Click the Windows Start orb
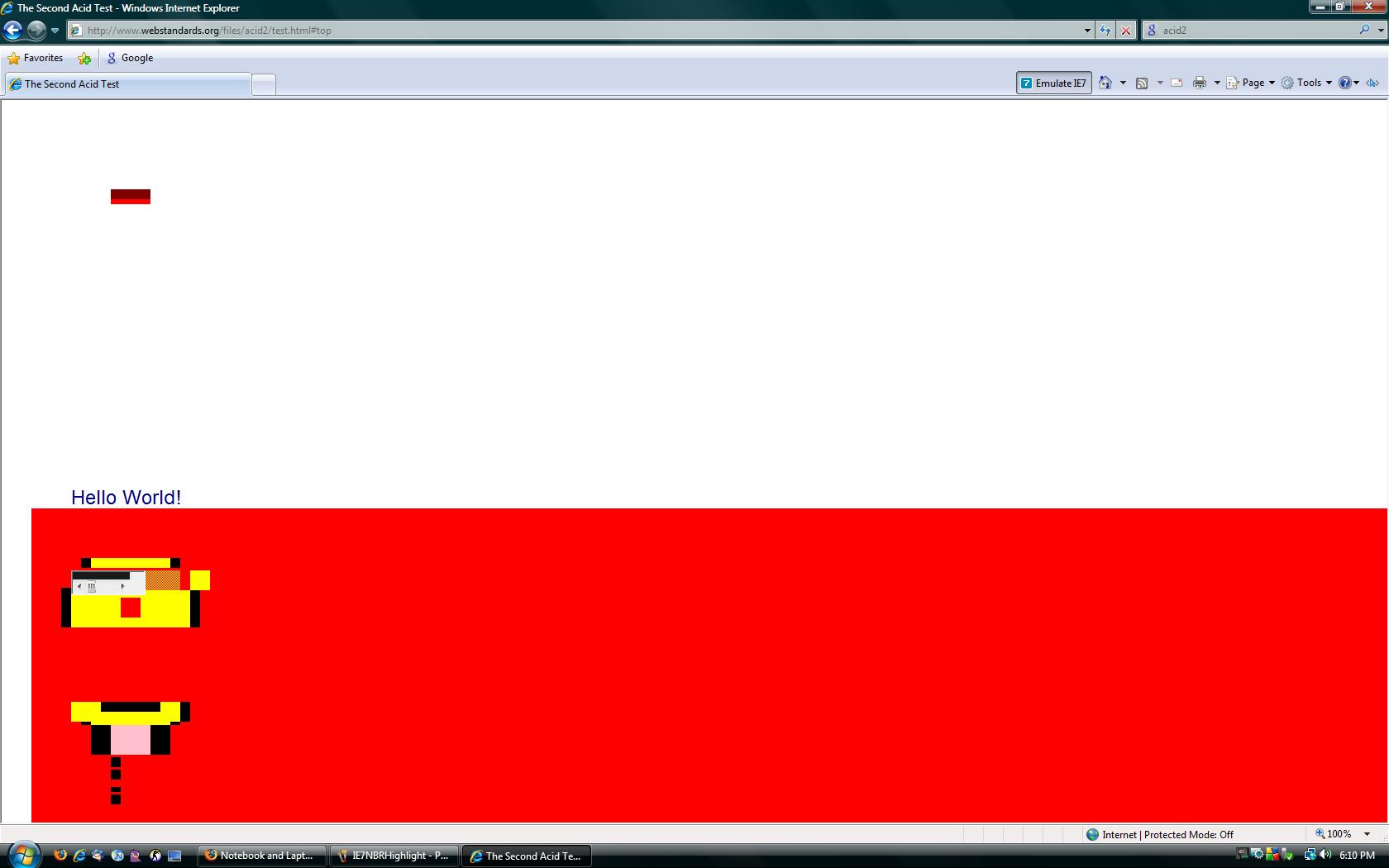 click(23, 855)
